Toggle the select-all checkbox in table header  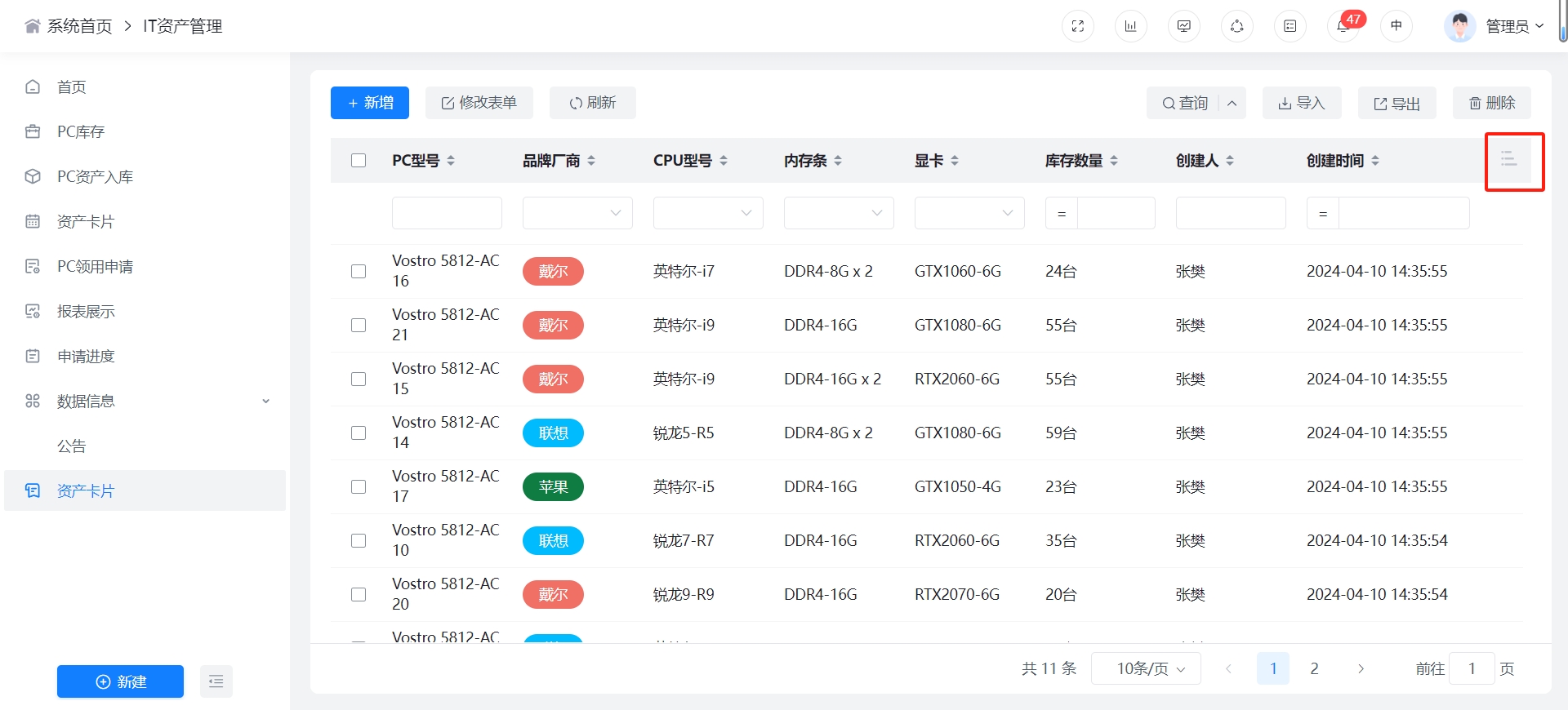[x=359, y=161]
